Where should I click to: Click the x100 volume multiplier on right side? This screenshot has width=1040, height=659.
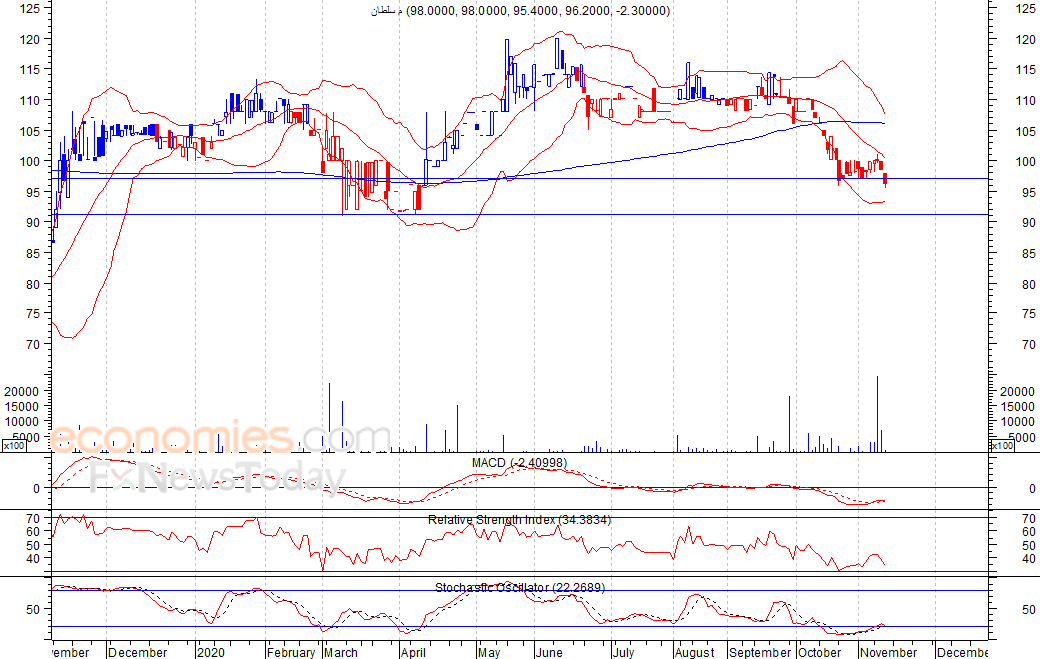pos(1001,446)
